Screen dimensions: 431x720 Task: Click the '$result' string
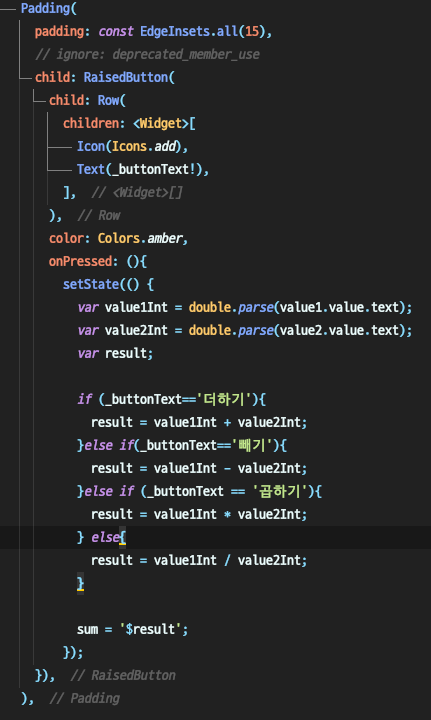pyautogui.click(x=150, y=629)
